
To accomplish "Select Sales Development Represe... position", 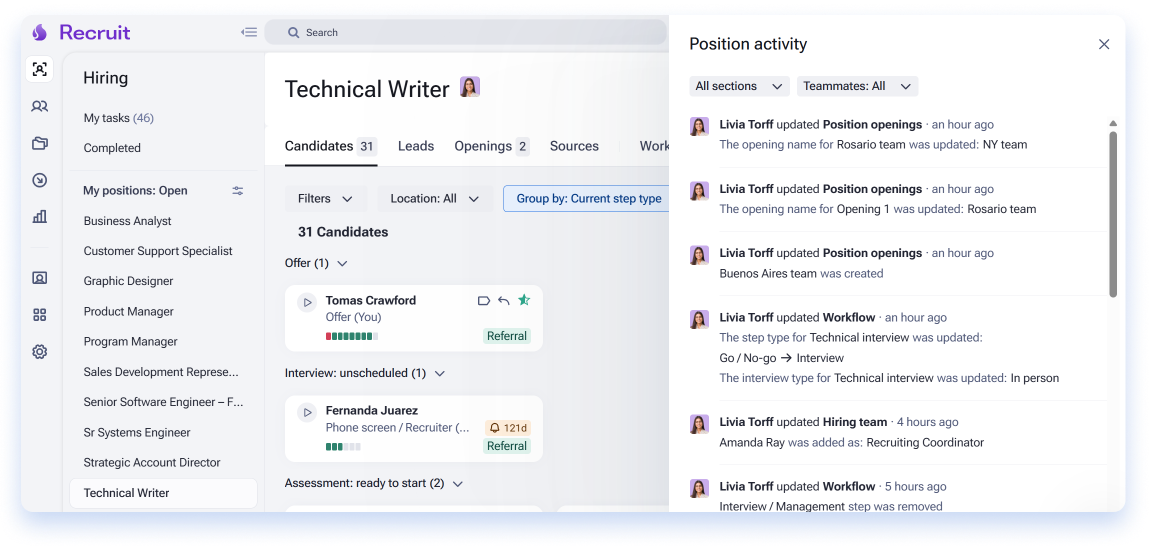I will point(163,372).
